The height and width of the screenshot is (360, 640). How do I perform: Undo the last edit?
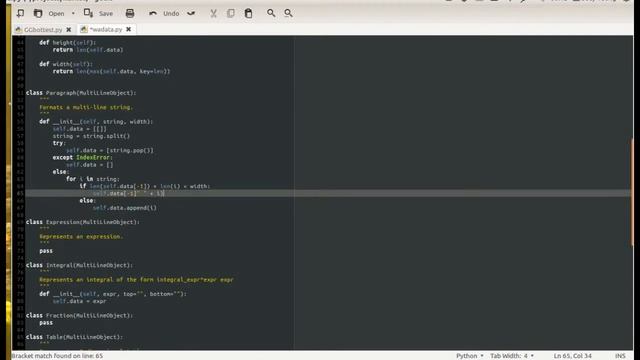pyautogui.click(x=164, y=13)
